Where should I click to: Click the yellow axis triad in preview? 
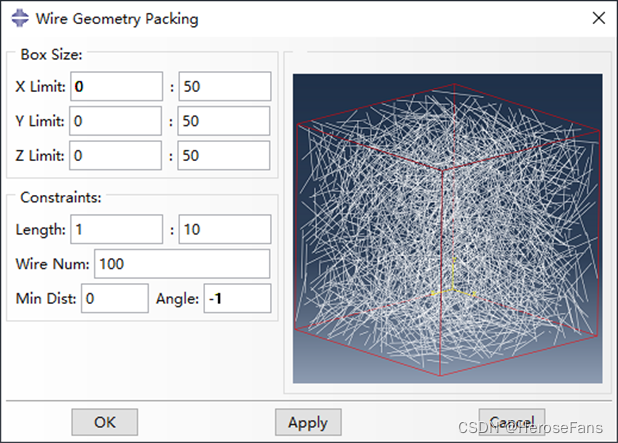click(452, 290)
